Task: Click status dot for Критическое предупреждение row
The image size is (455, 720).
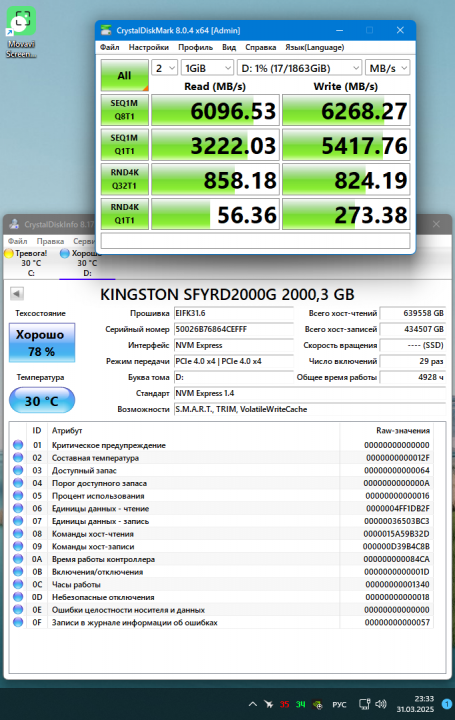Action: [x=18, y=445]
